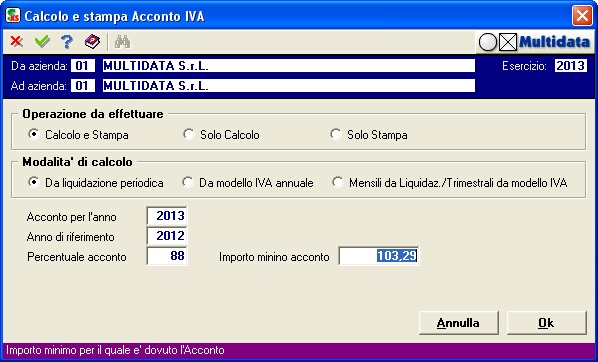Click the Da azienda name field
The height and width of the screenshot is (362, 598).
[x=289, y=66]
